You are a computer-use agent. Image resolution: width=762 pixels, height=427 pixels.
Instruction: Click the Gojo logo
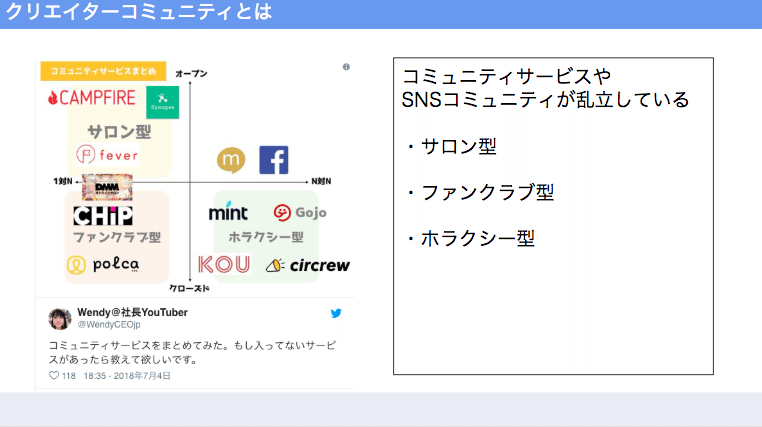(x=300, y=212)
